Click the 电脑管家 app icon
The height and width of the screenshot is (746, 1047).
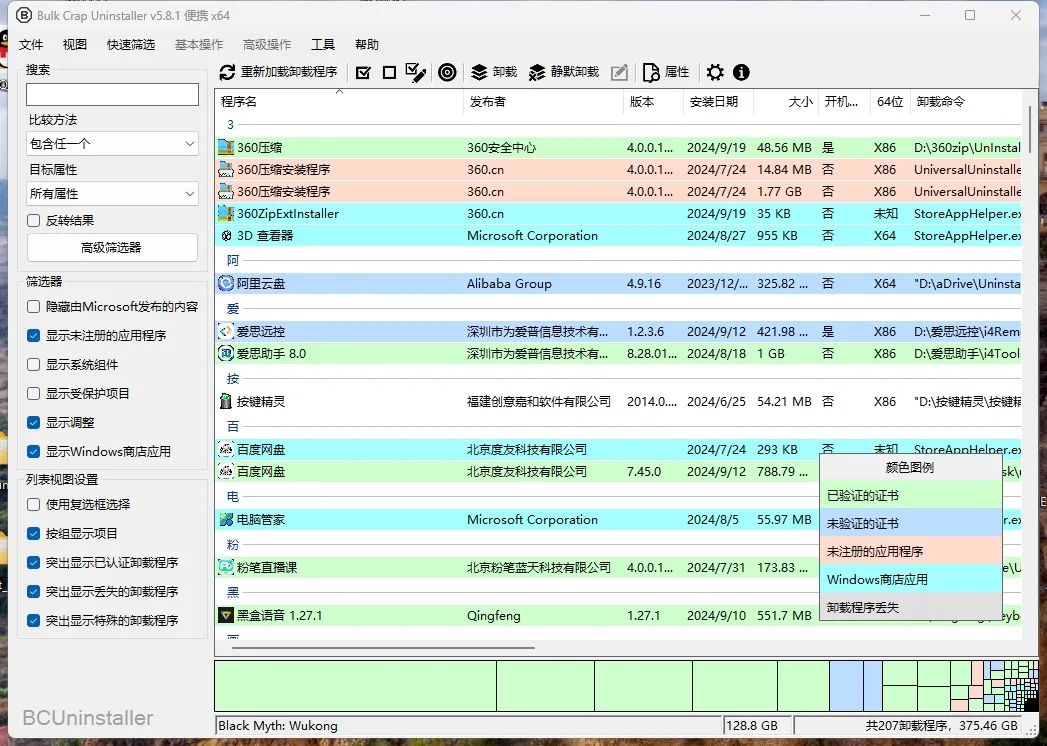pos(226,520)
